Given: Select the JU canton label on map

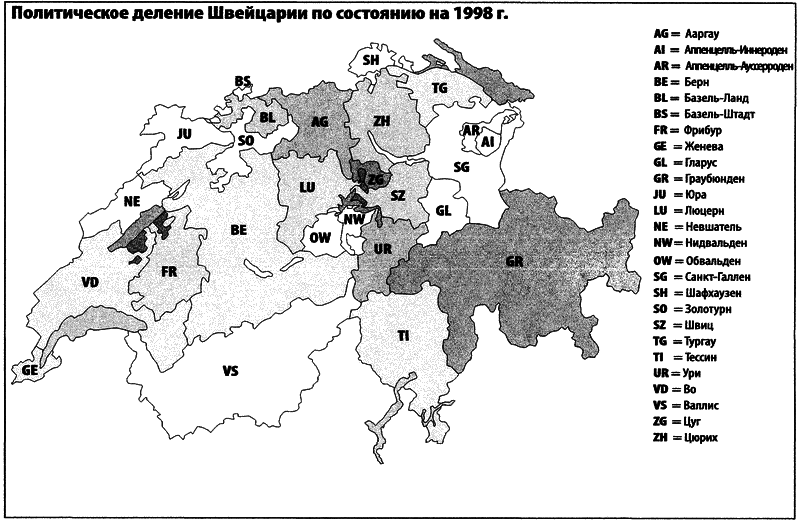Looking at the screenshot, I should click(184, 134).
